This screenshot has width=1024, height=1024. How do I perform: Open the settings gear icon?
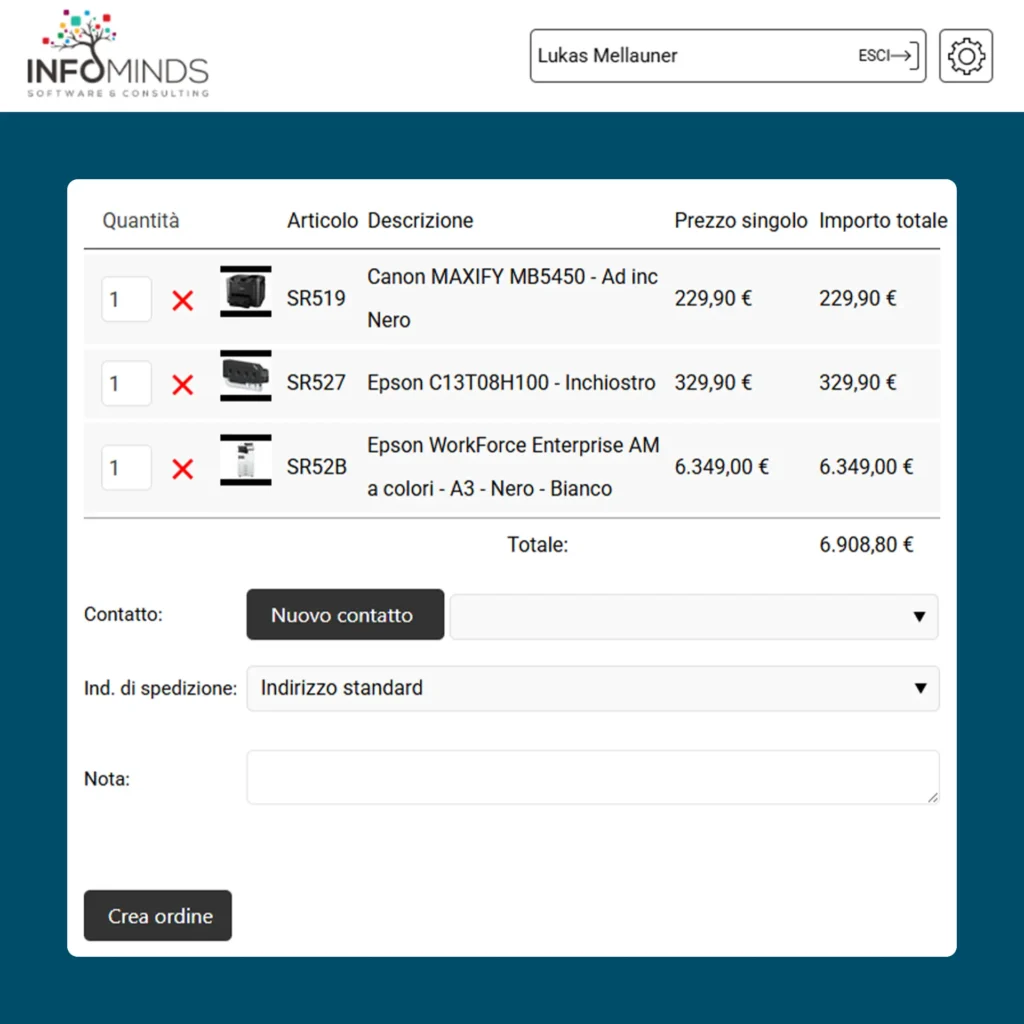pos(965,56)
